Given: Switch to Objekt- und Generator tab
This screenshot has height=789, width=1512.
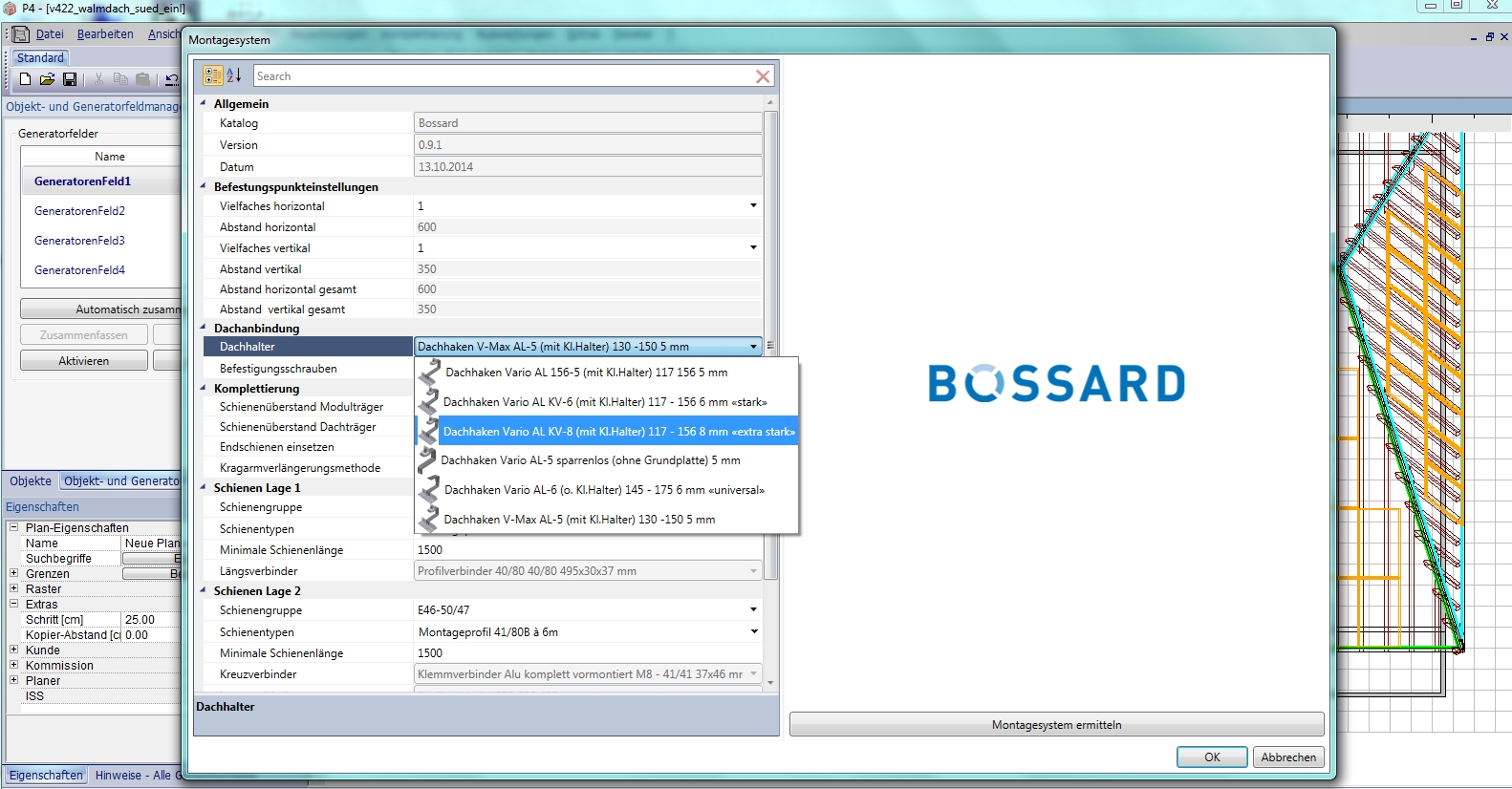Looking at the screenshot, I should pos(121,481).
